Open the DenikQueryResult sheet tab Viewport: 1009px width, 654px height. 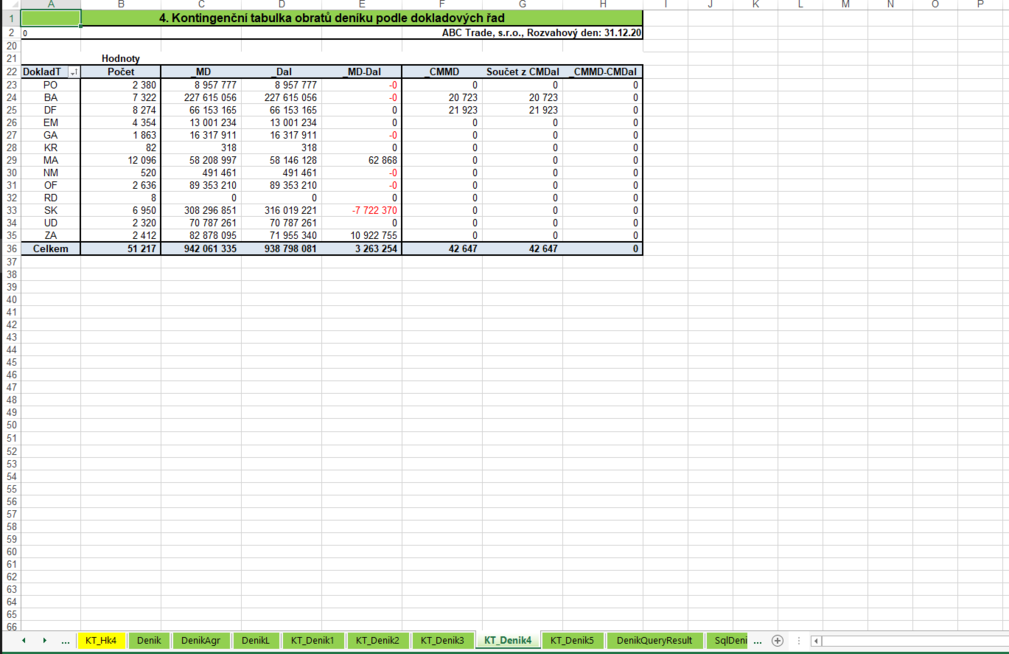click(x=654, y=640)
